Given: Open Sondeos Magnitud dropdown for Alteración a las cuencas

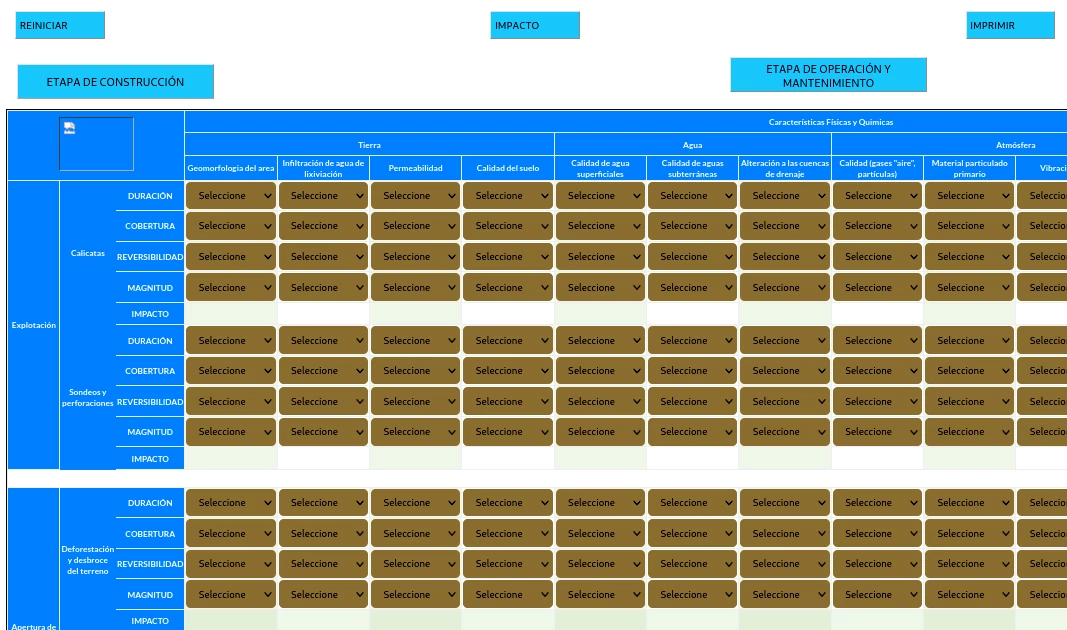Looking at the screenshot, I should 784,432.
